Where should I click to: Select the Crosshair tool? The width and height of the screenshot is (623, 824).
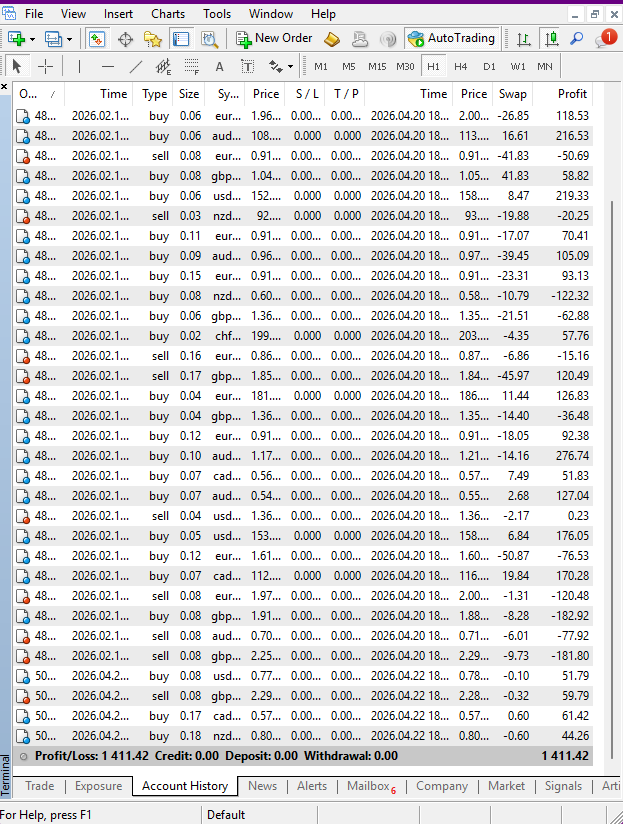pyautogui.click(x=46, y=66)
